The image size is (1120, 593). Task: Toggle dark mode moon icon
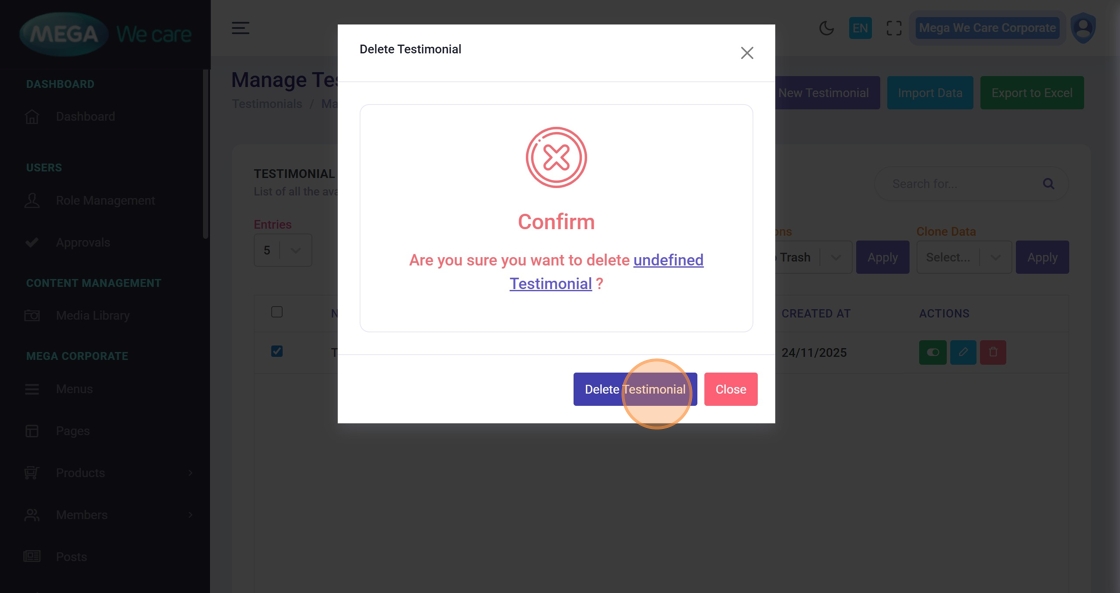pos(826,28)
